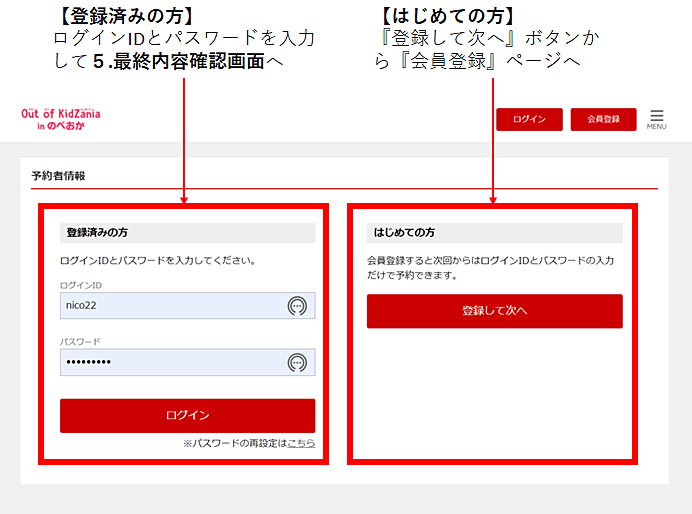Viewport: 692px width, 514px height.
Task: Focus the ログインID field containing nico22
Action: point(170,306)
